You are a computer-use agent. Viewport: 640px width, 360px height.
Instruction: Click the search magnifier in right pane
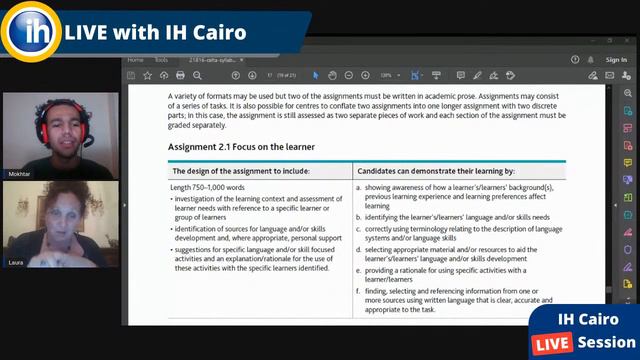pos(628,93)
